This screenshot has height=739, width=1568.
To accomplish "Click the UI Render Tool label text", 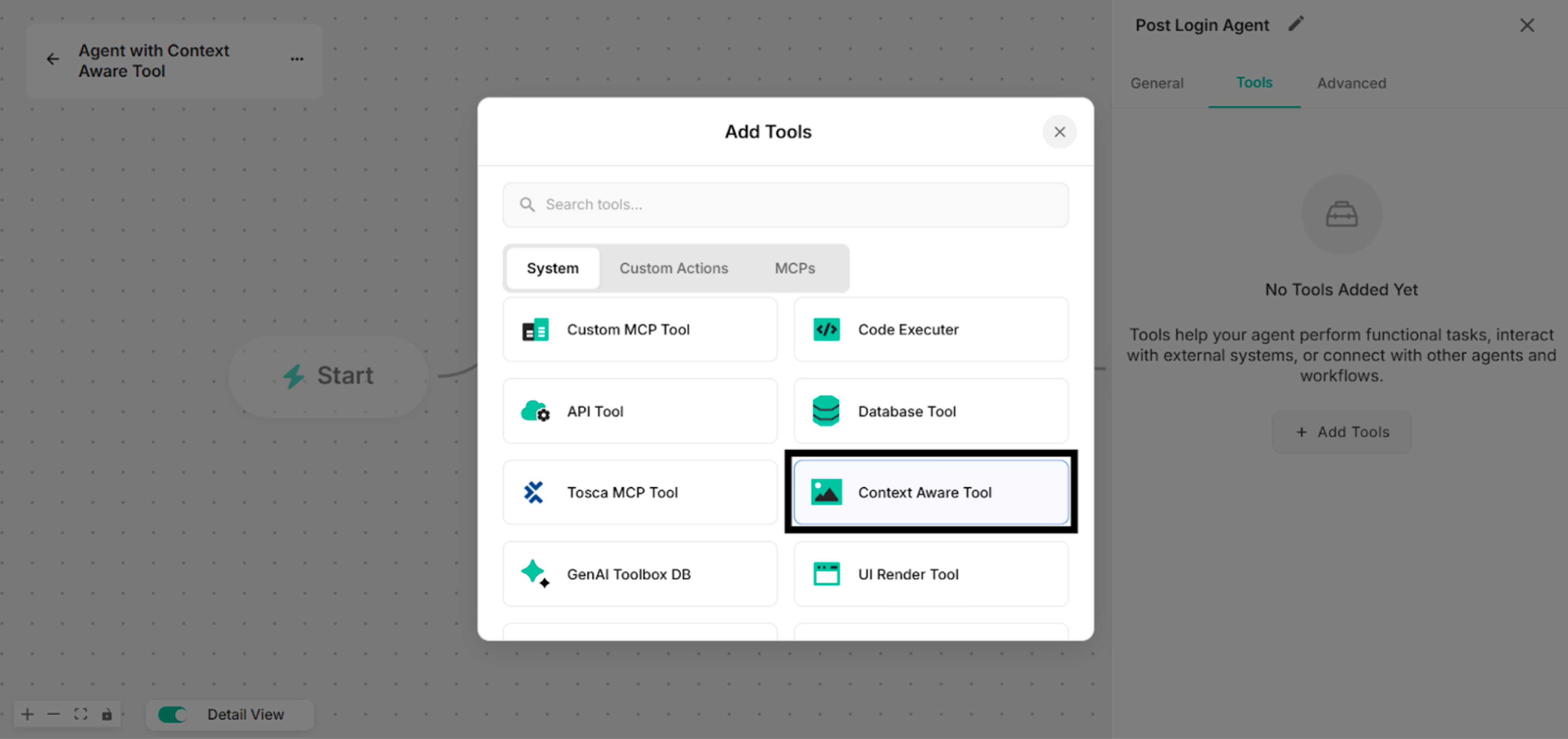I will tap(908, 574).
